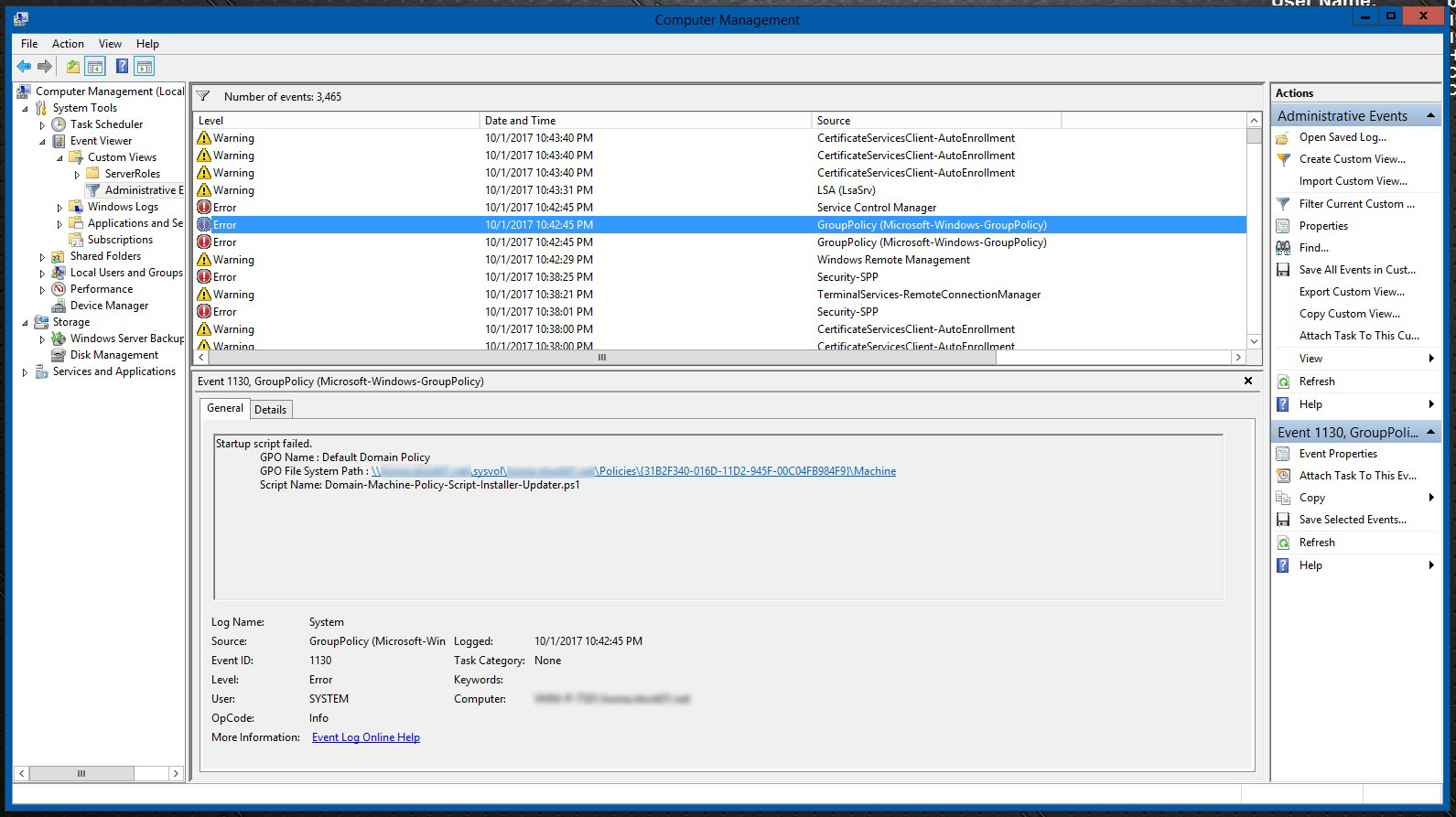Image resolution: width=1456 pixels, height=817 pixels.
Task: Open the File menu
Action: (29, 43)
